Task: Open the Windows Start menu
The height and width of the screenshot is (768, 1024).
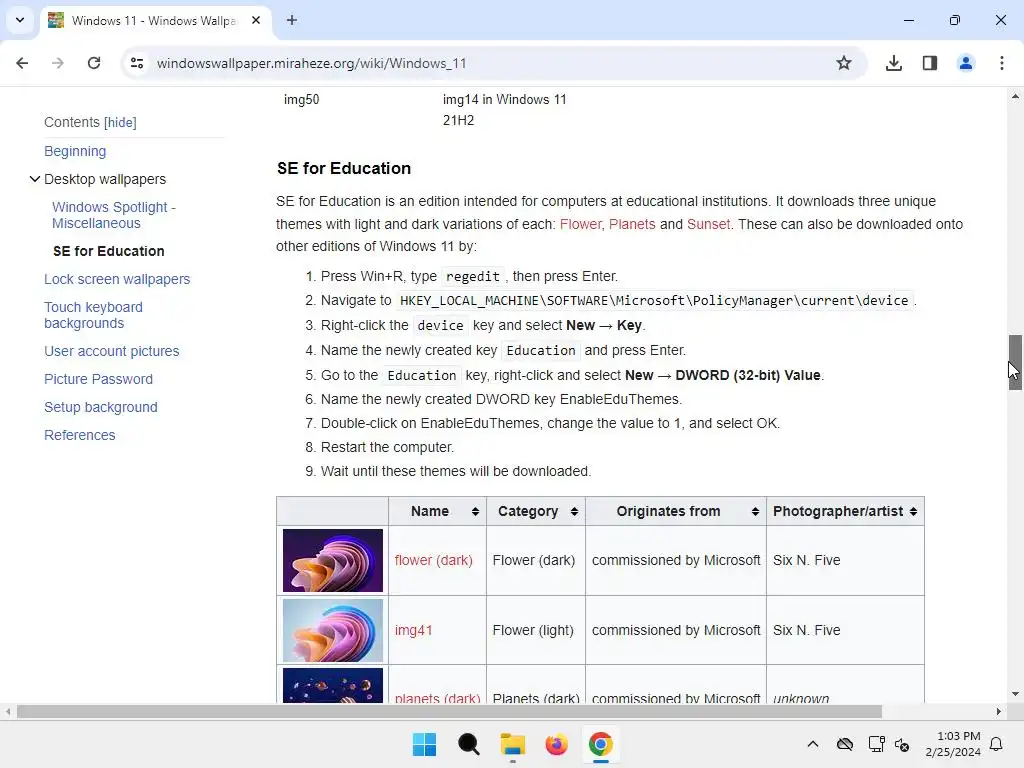Action: click(424, 744)
